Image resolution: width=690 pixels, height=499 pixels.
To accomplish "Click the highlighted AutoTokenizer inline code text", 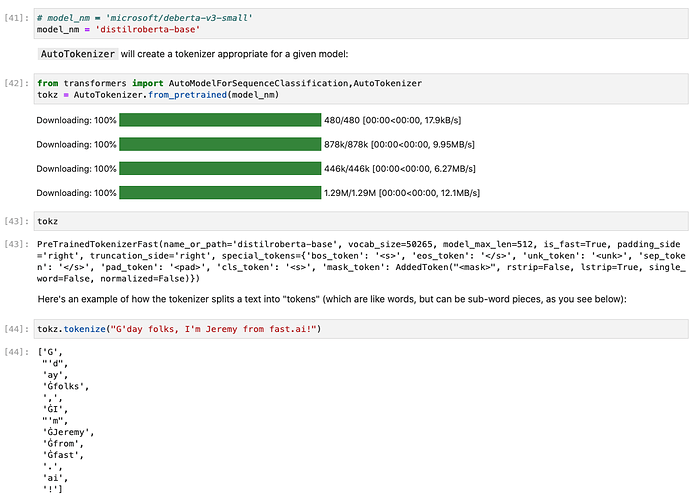I will coord(77,53).
